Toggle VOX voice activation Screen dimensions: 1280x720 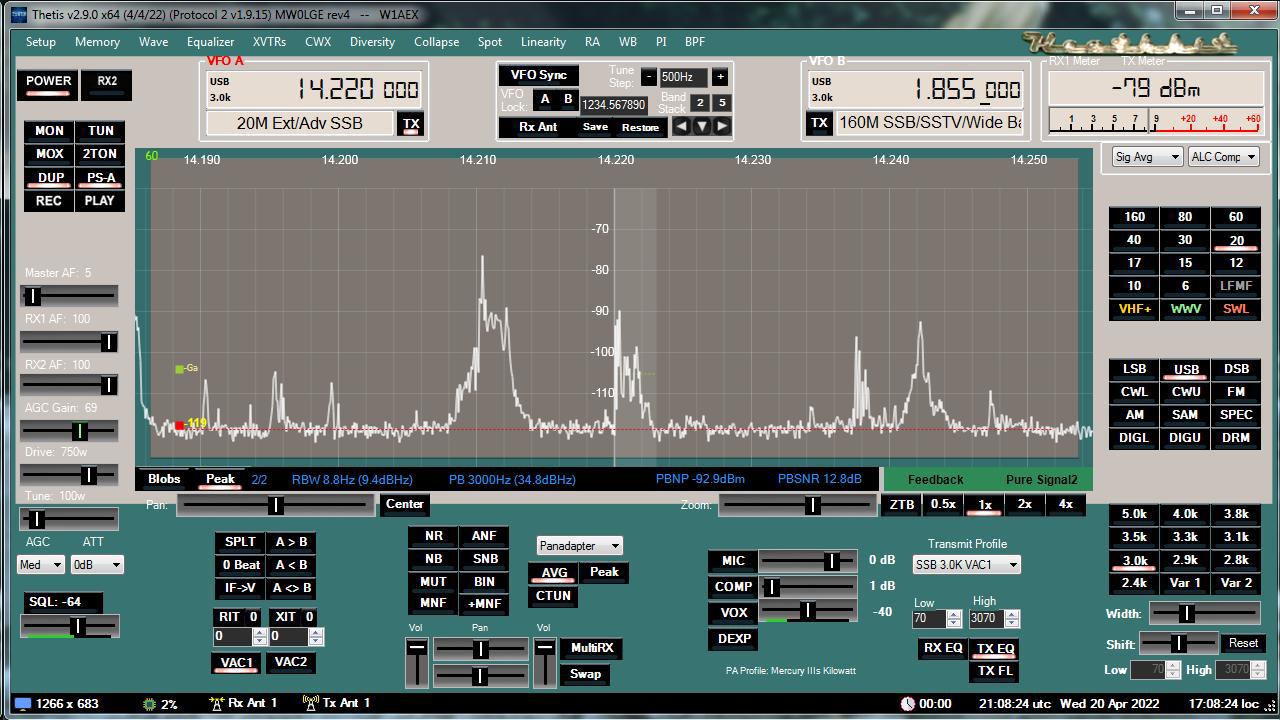(x=733, y=613)
